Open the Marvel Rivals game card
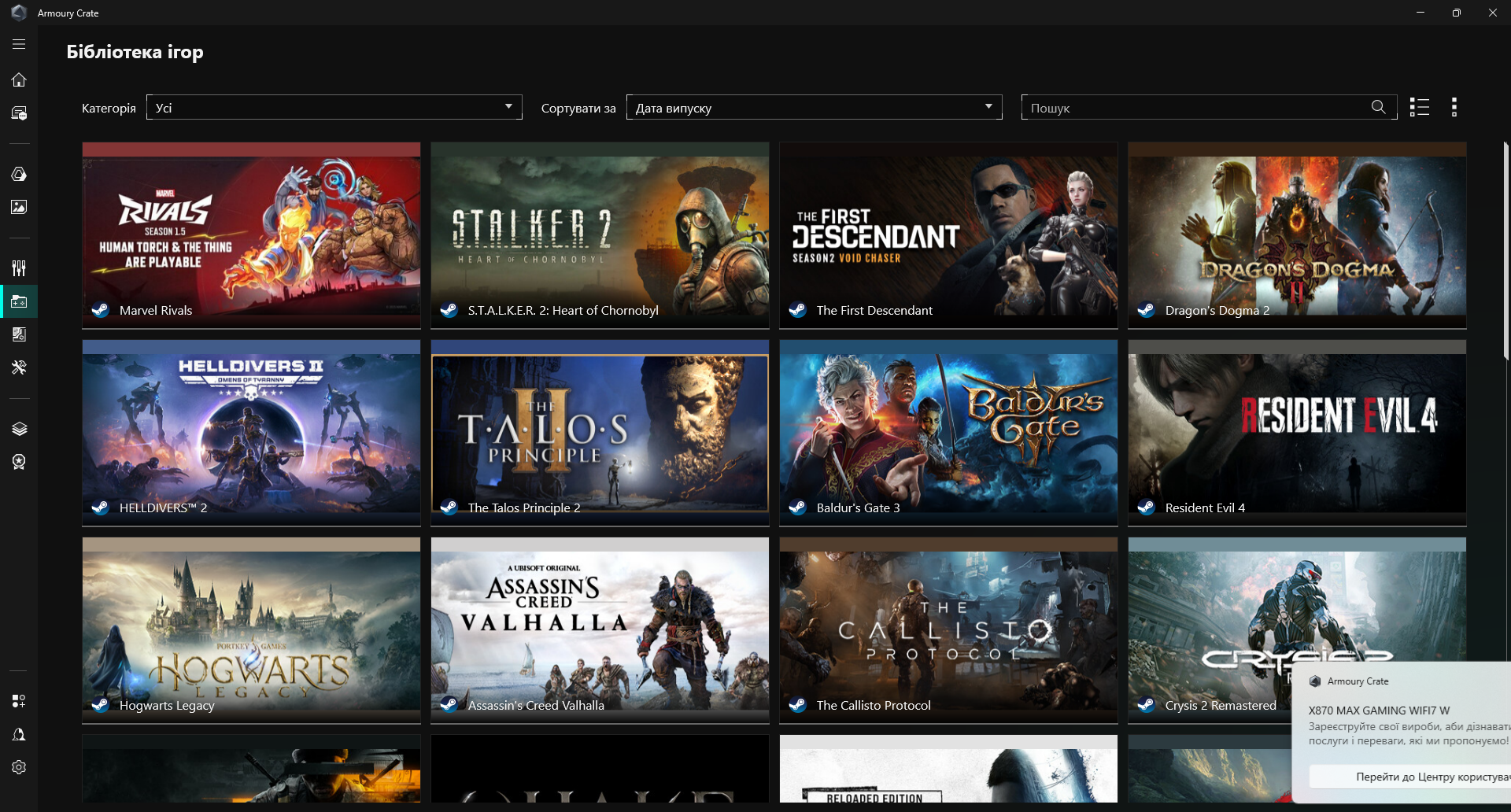The image size is (1511, 812). (252, 235)
